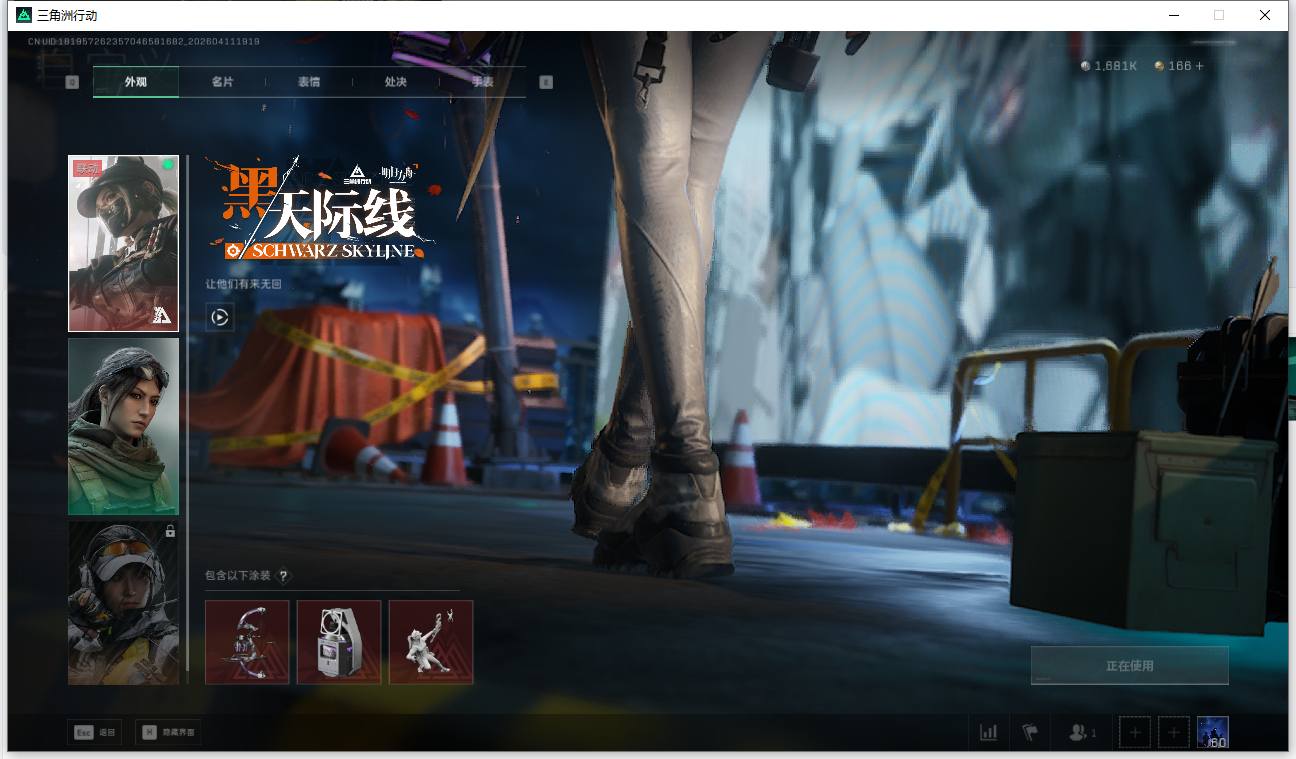Click the H 隐藏界面 button
The height and width of the screenshot is (759, 1296).
coord(167,733)
